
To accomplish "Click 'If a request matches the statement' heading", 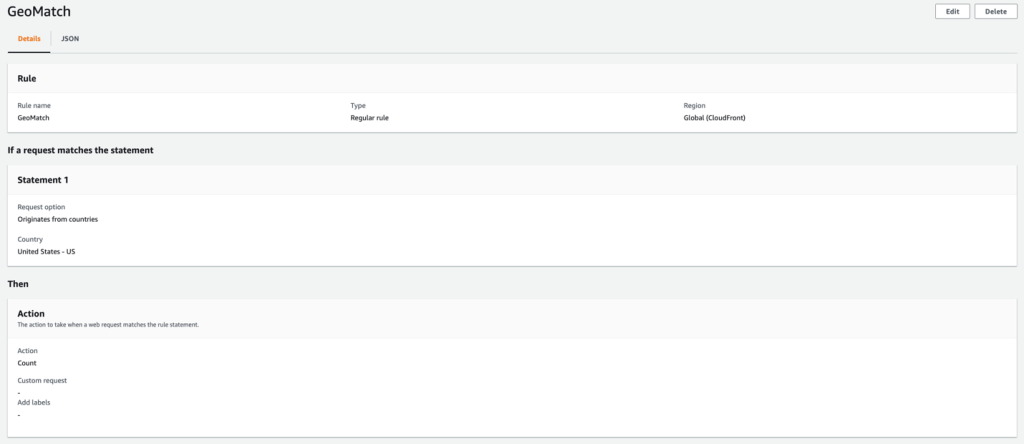I will click(x=80, y=150).
